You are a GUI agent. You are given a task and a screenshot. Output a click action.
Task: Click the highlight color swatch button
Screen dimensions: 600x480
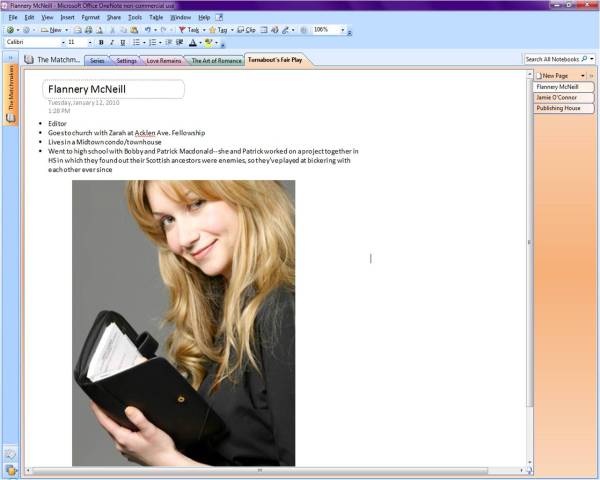208,43
